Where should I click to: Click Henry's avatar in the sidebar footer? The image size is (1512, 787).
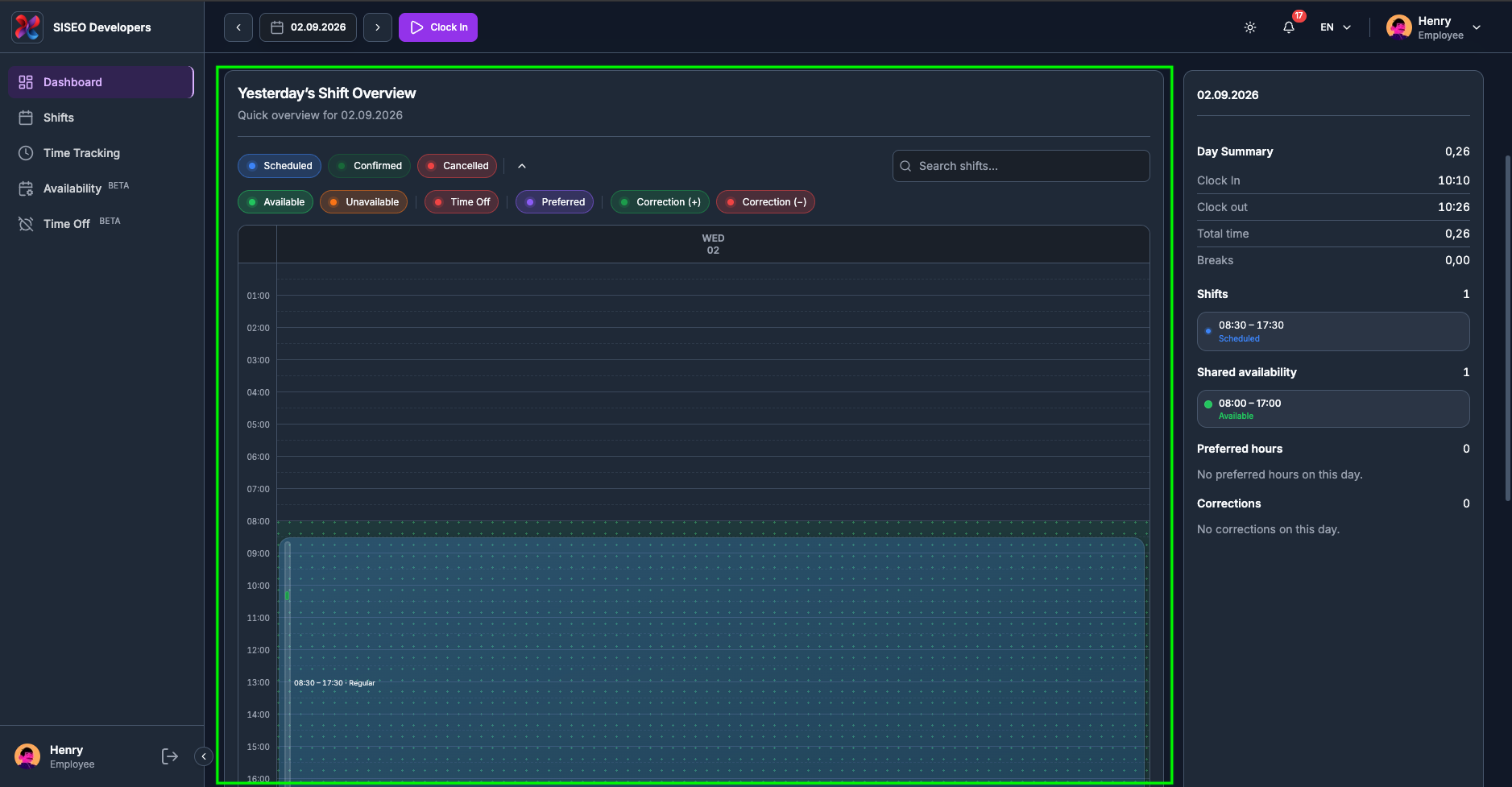pos(27,756)
